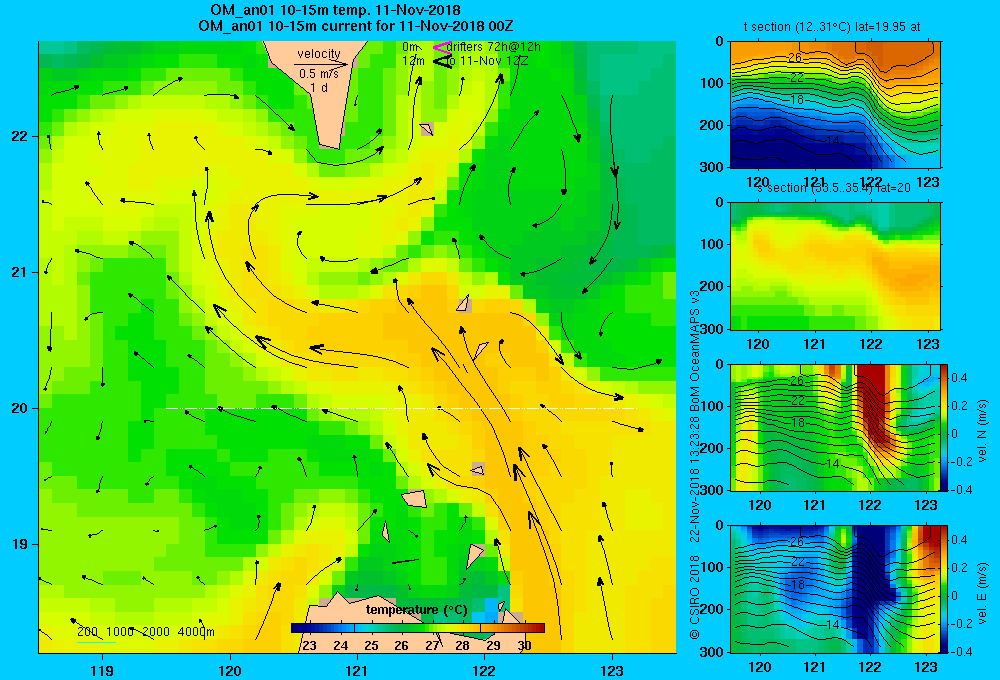Image resolution: width=1000 pixels, height=680 pixels.
Task: Open the temperature section panel
Action: pyautogui.click(x=835, y=105)
